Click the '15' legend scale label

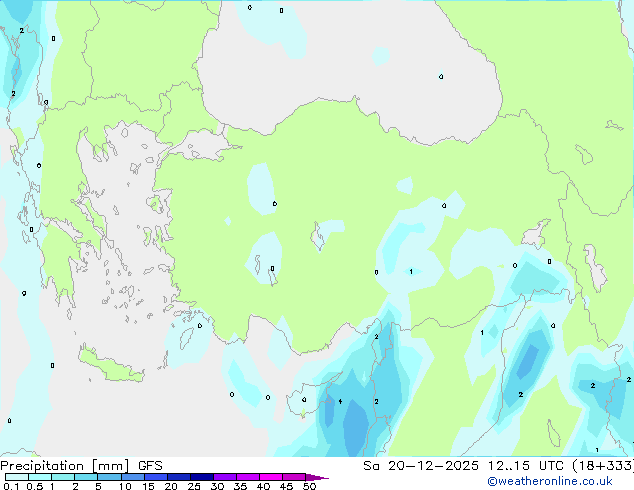point(148,486)
